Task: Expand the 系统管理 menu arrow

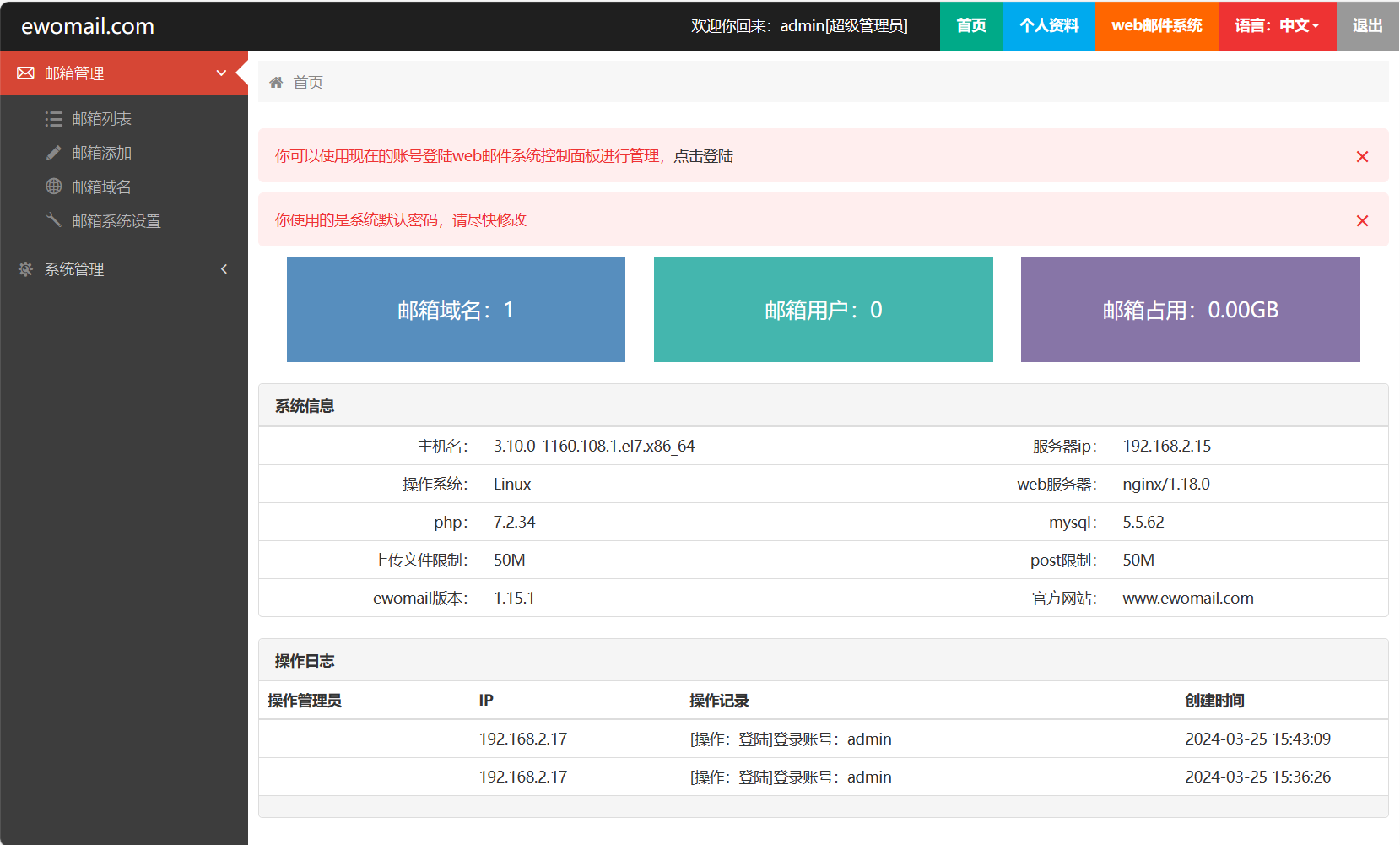Action: click(x=224, y=269)
